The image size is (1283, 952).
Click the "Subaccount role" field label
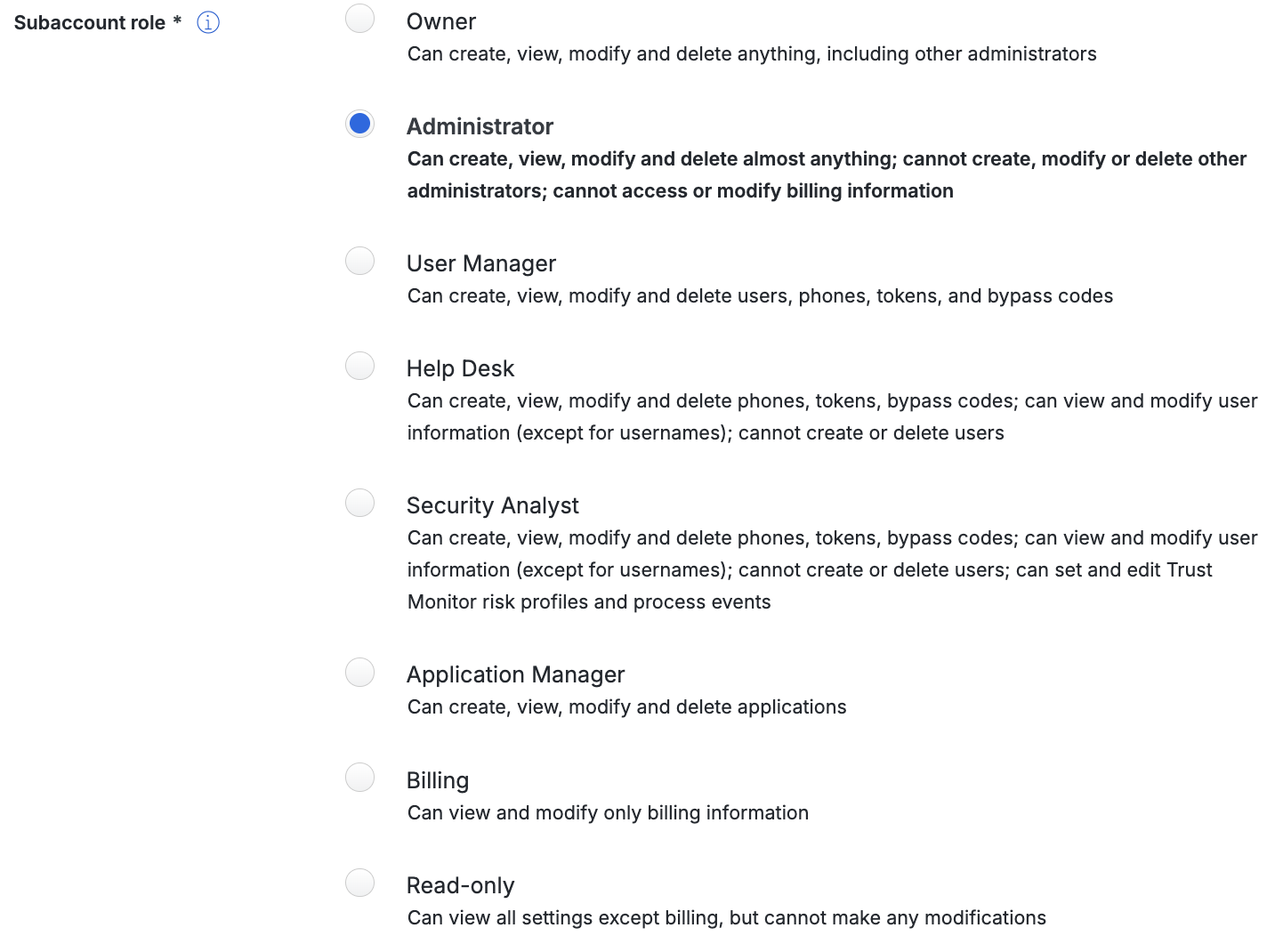(90, 23)
